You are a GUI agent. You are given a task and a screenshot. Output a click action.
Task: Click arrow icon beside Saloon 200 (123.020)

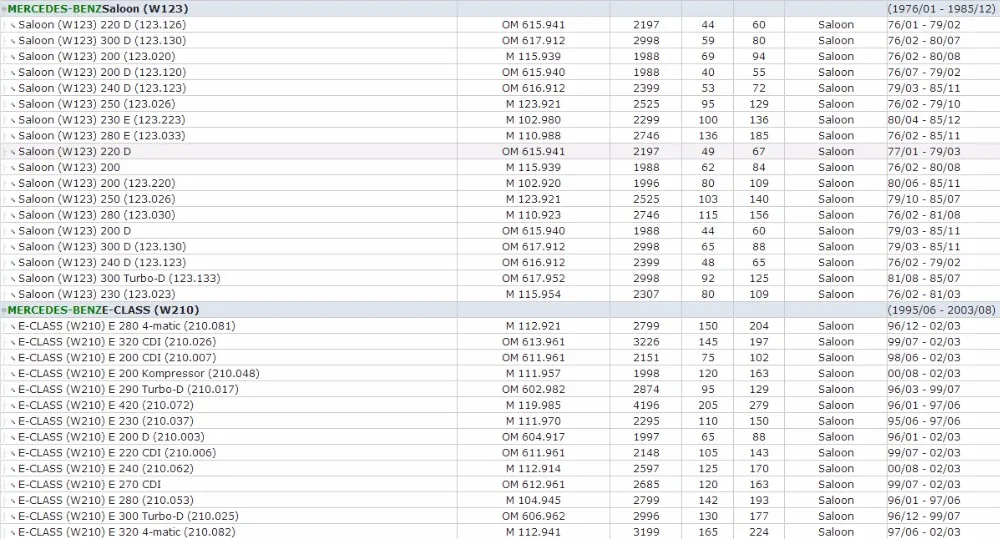[x=13, y=57]
